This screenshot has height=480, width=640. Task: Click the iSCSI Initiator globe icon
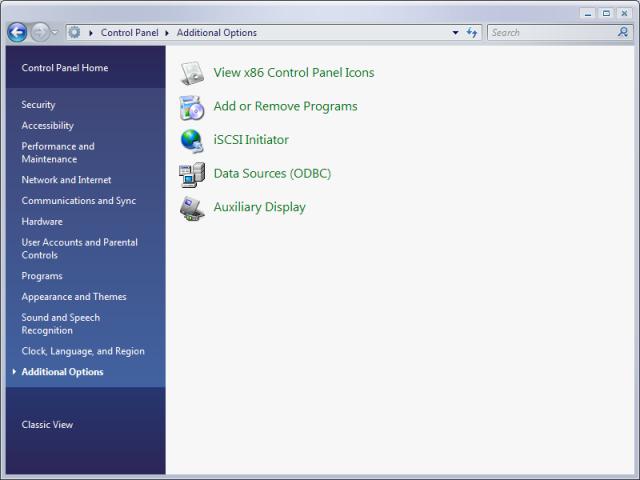[192, 141]
